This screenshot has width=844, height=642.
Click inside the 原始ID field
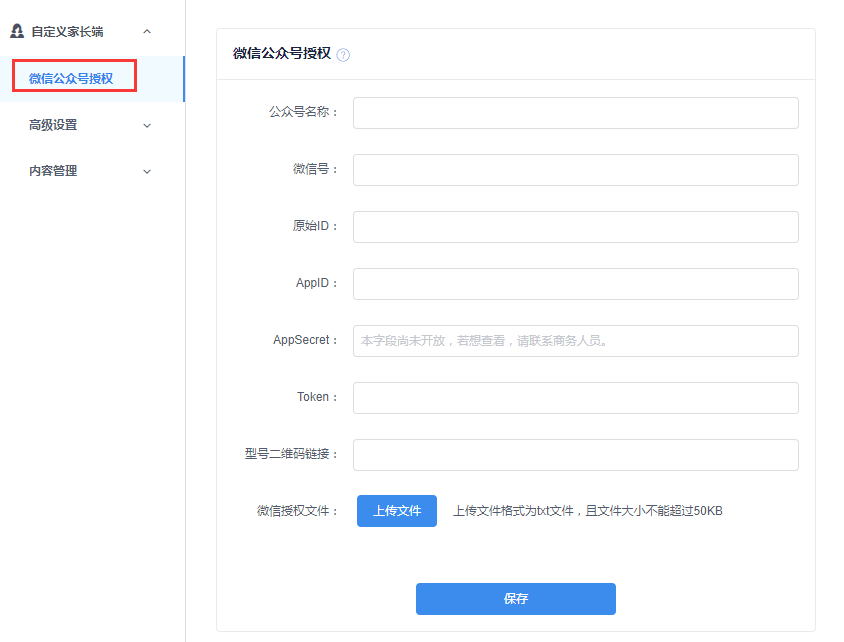tap(575, 227)
